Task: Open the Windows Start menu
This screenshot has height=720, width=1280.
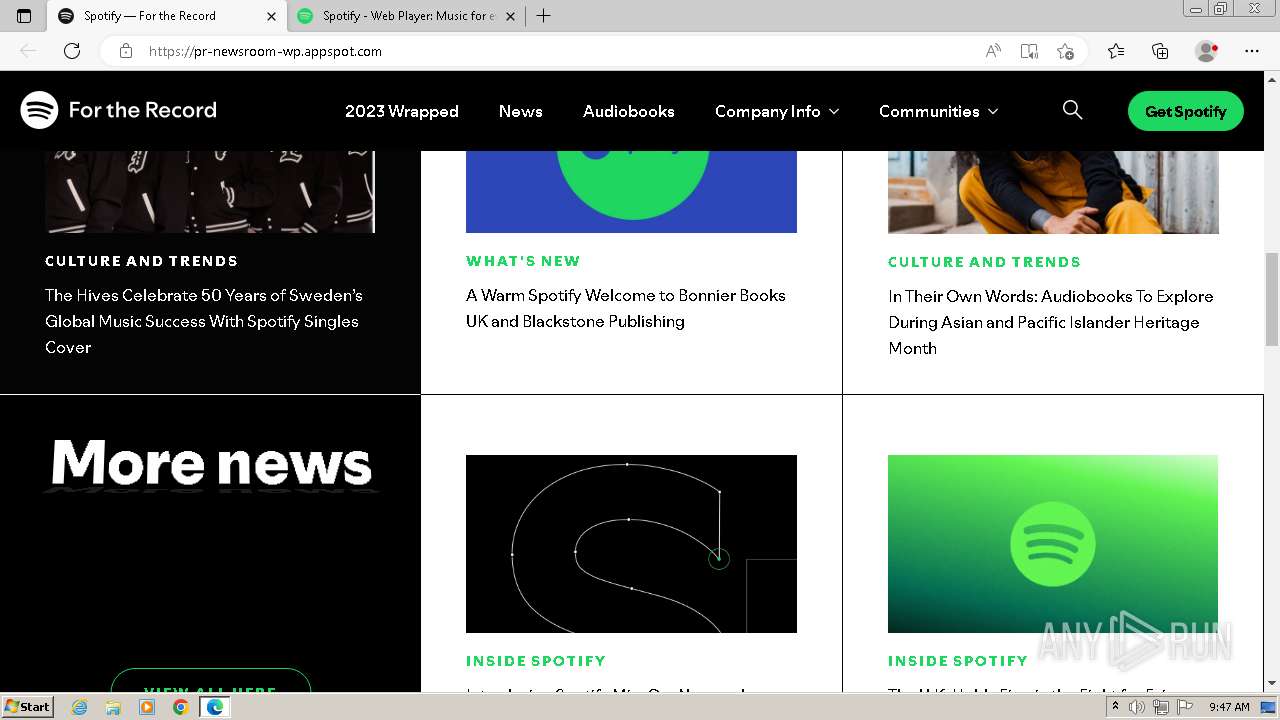Action: (28, 706)
